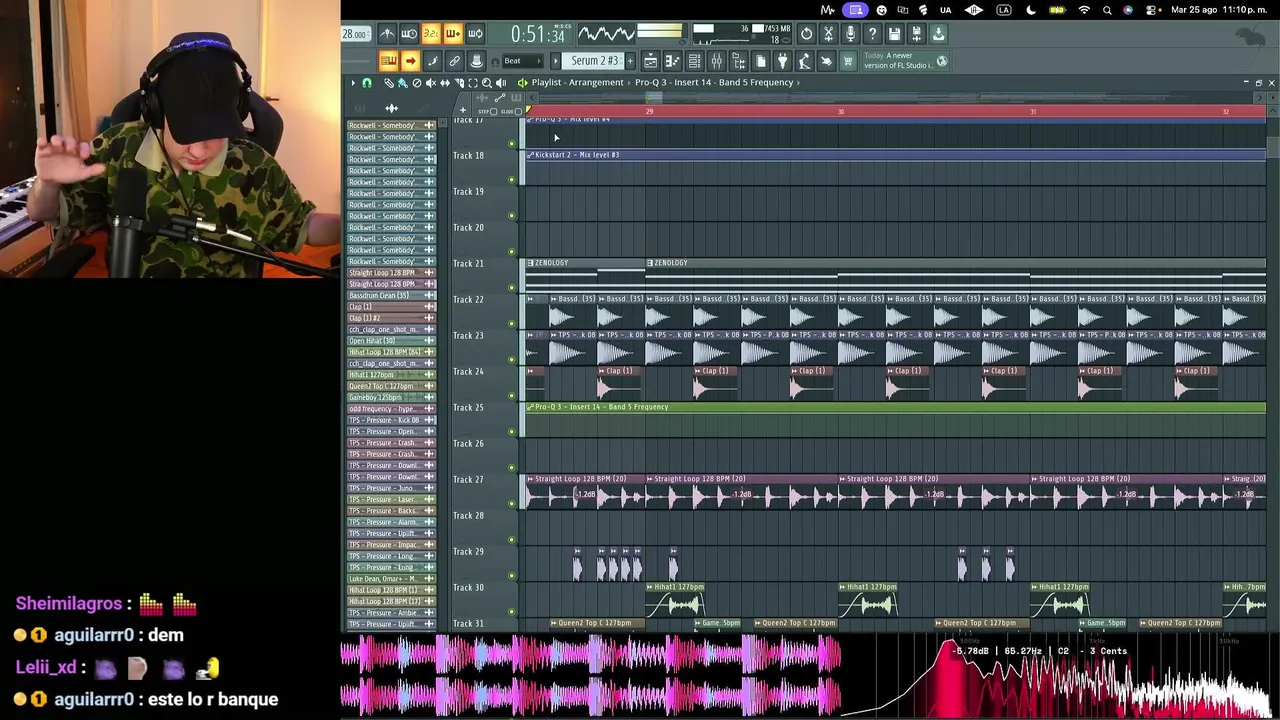Viewport: 1280px width, 720px height.
Task: Select the Draw pencil tool in Playlist
Action: 389,83
